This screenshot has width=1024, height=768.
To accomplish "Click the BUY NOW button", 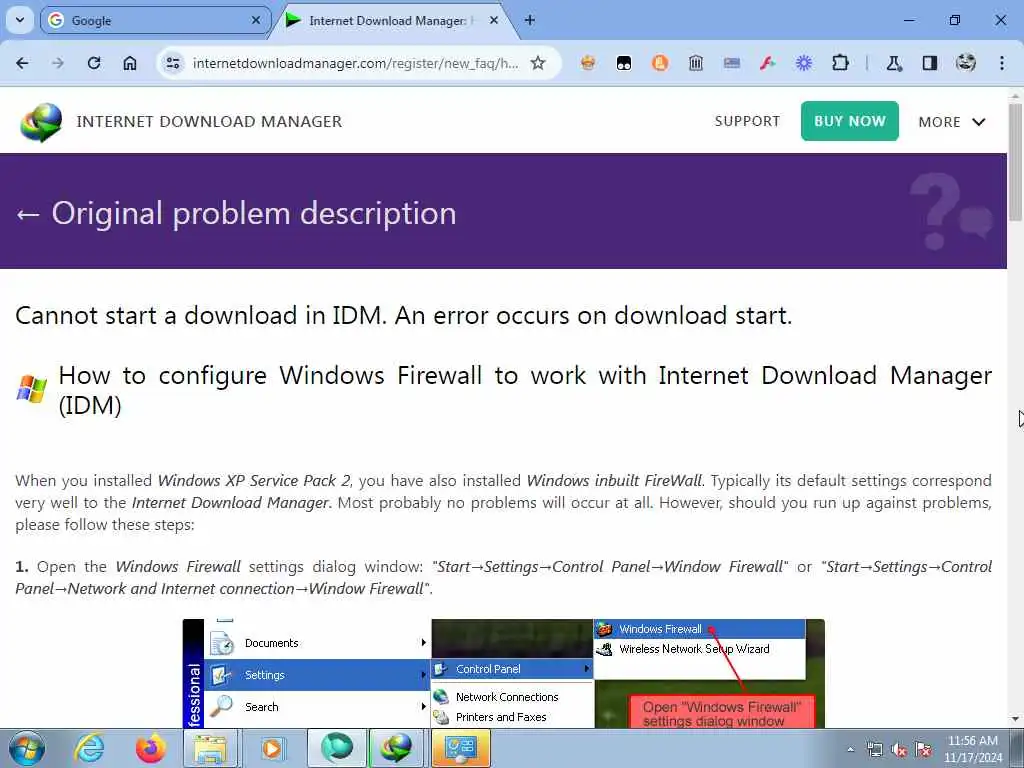I will coord(850,121).
